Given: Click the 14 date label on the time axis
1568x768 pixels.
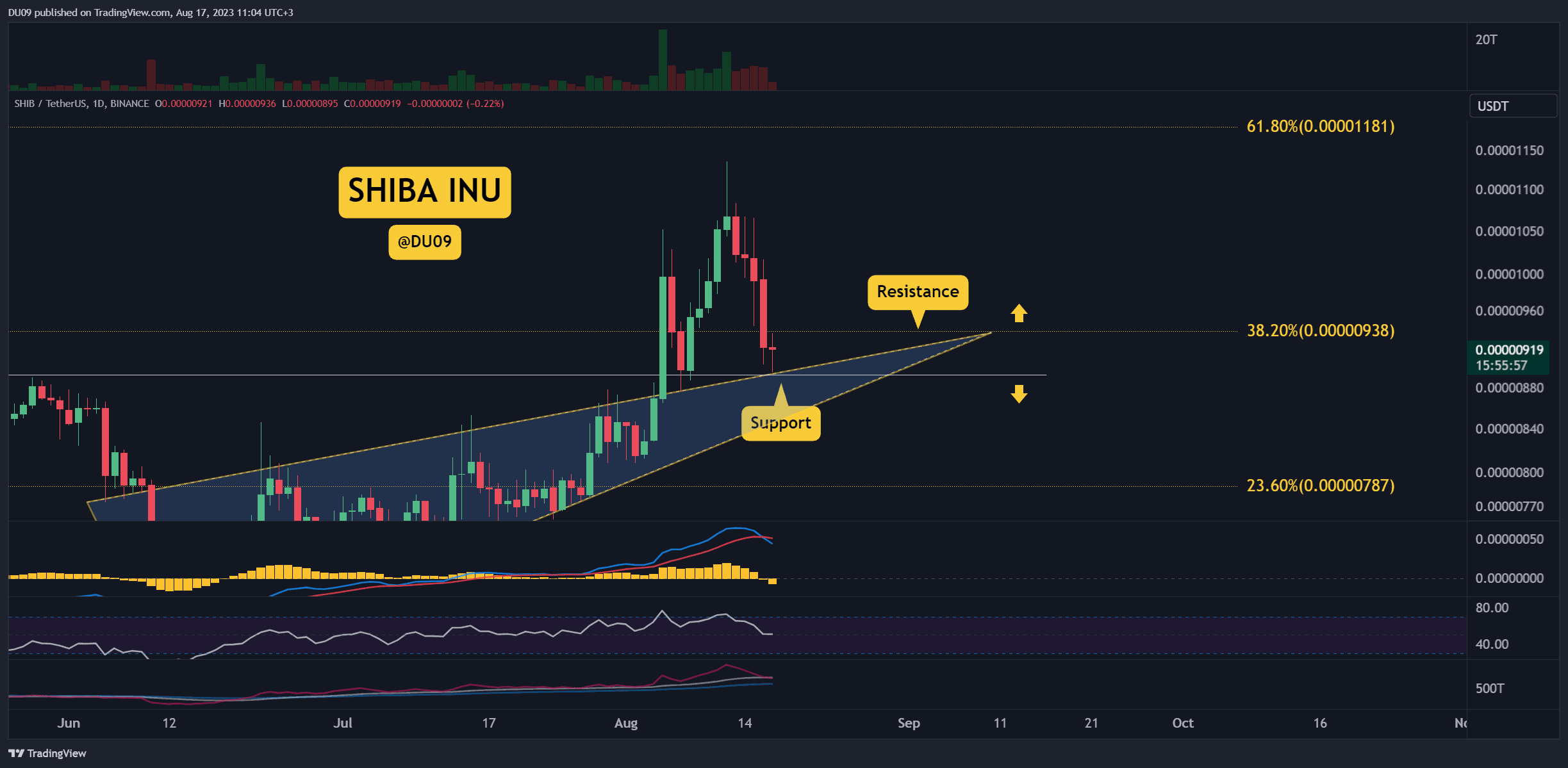Looking at the screenshot, I should (745, 723).
